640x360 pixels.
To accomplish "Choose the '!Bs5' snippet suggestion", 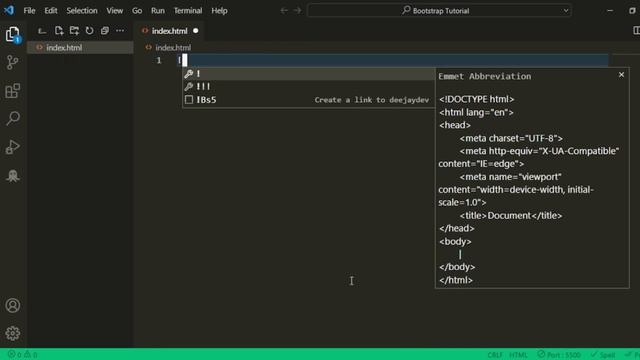I will [x=308, y=100].
